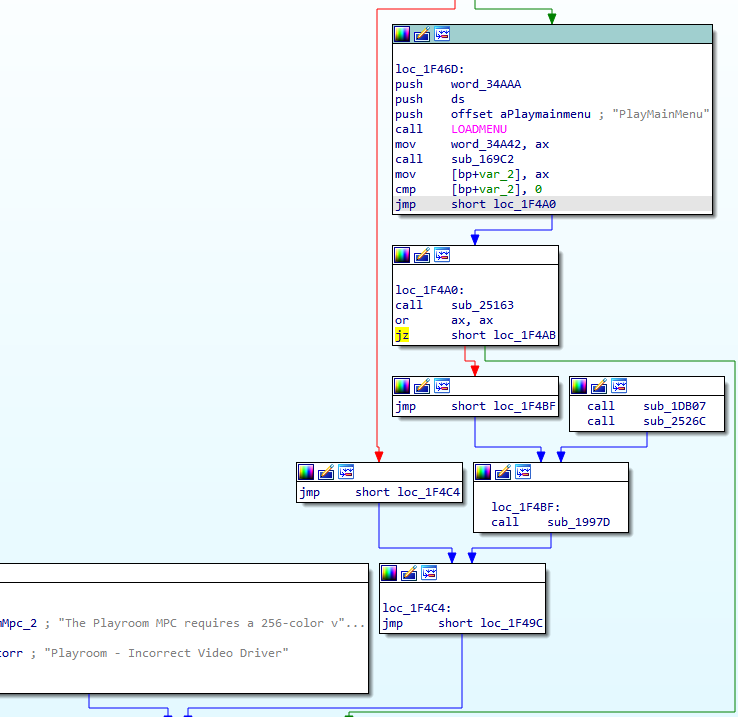Viewport: 738px width, 717px height.
Task: Click group icon in loc_1F4C4 block
Action: tap(429, 573)
